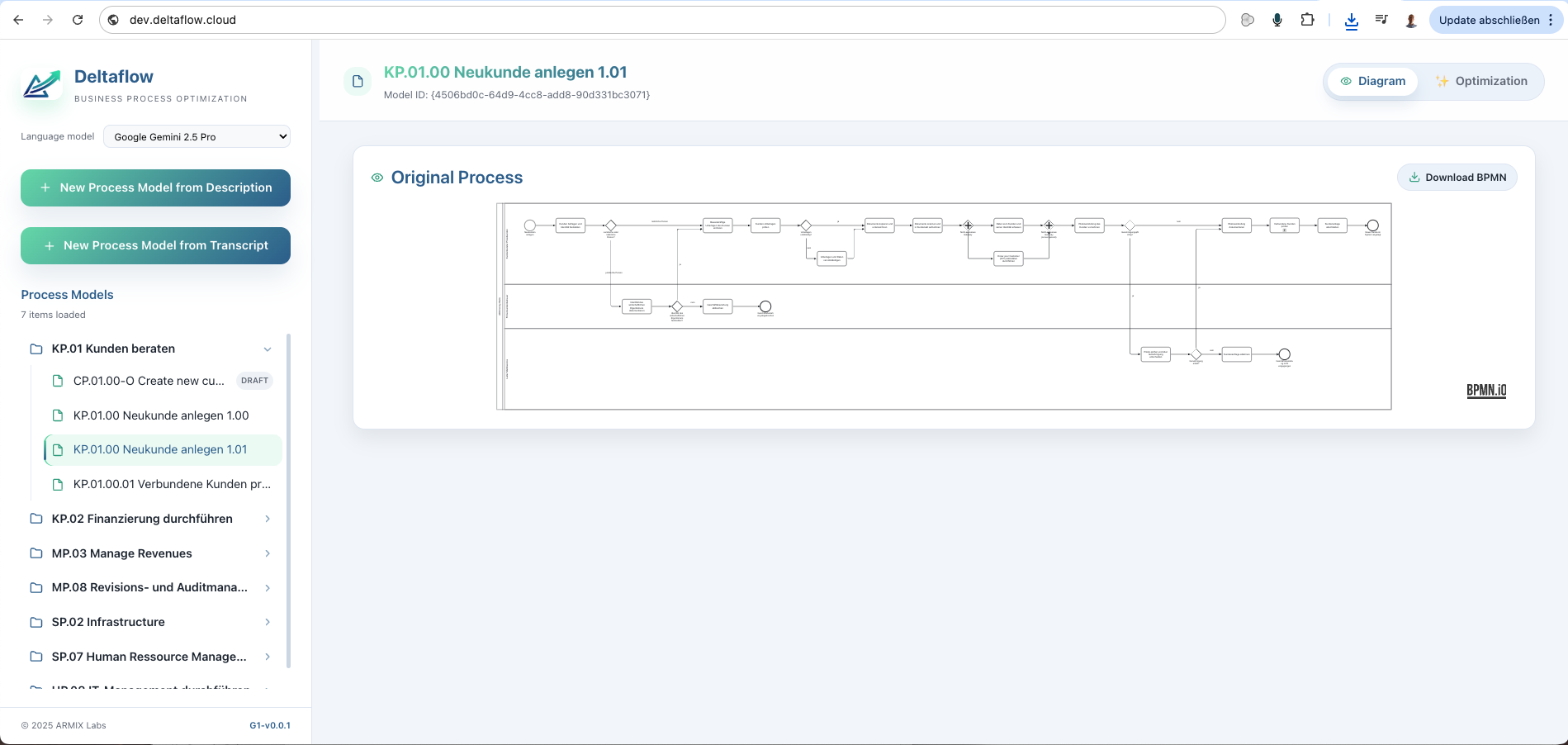This screenshot has height=745, width=1568.
Task: Open the Language model dropdown
Action: click(197, 136)
